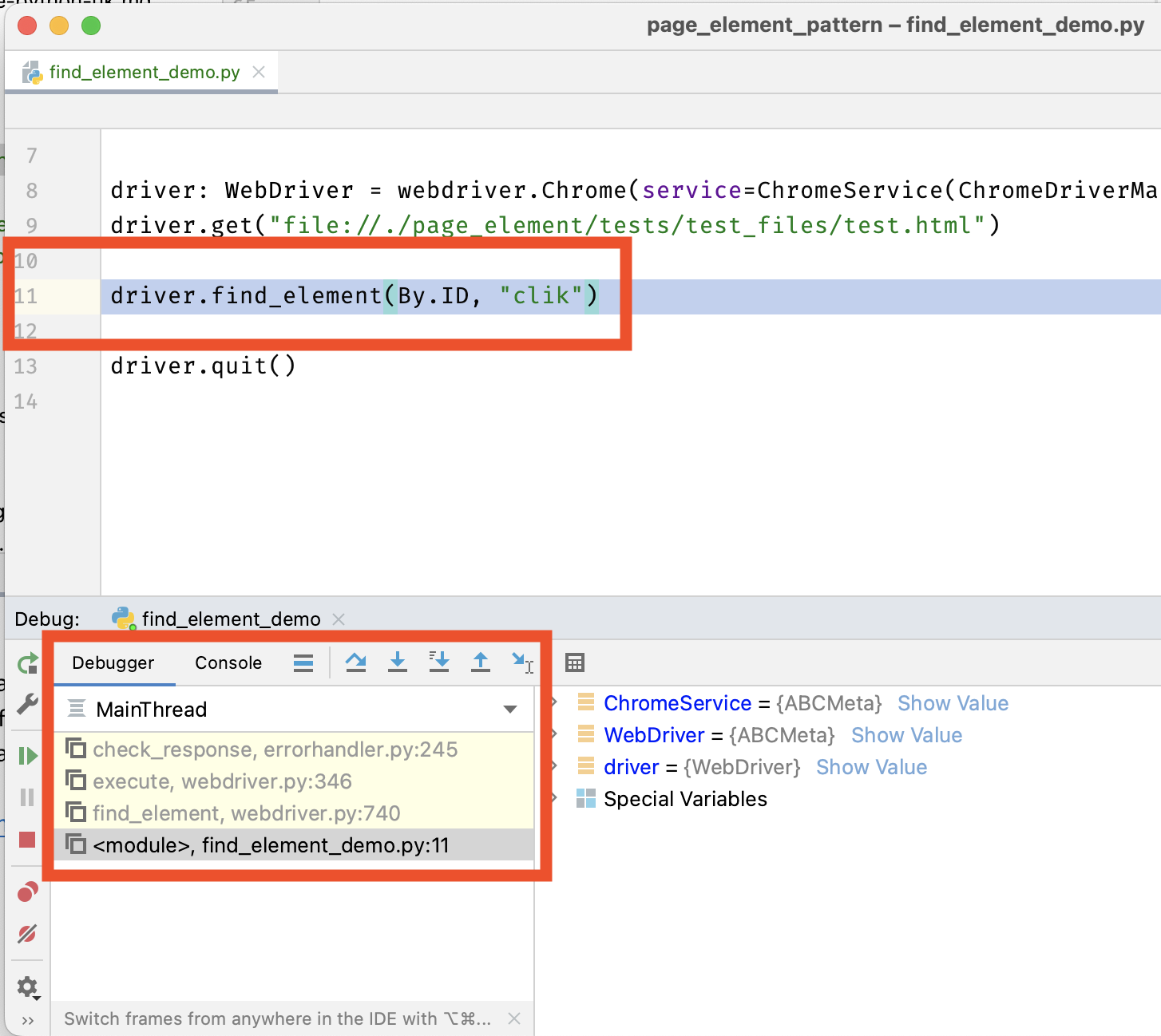Expand the WebDriver variable node
The width and height of the screenshot is (1161, 1036).
pyautogui.click(x=554, y=734)
